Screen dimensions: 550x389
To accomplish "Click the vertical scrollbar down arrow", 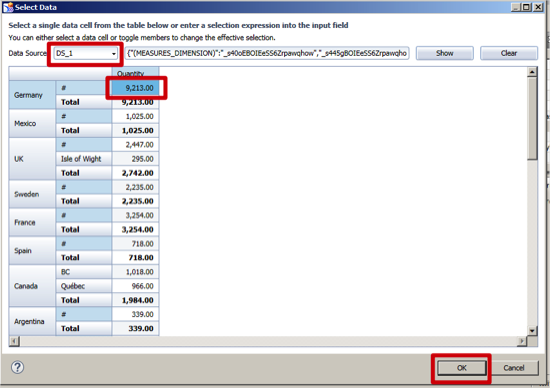I will click(x=532, y=331).
